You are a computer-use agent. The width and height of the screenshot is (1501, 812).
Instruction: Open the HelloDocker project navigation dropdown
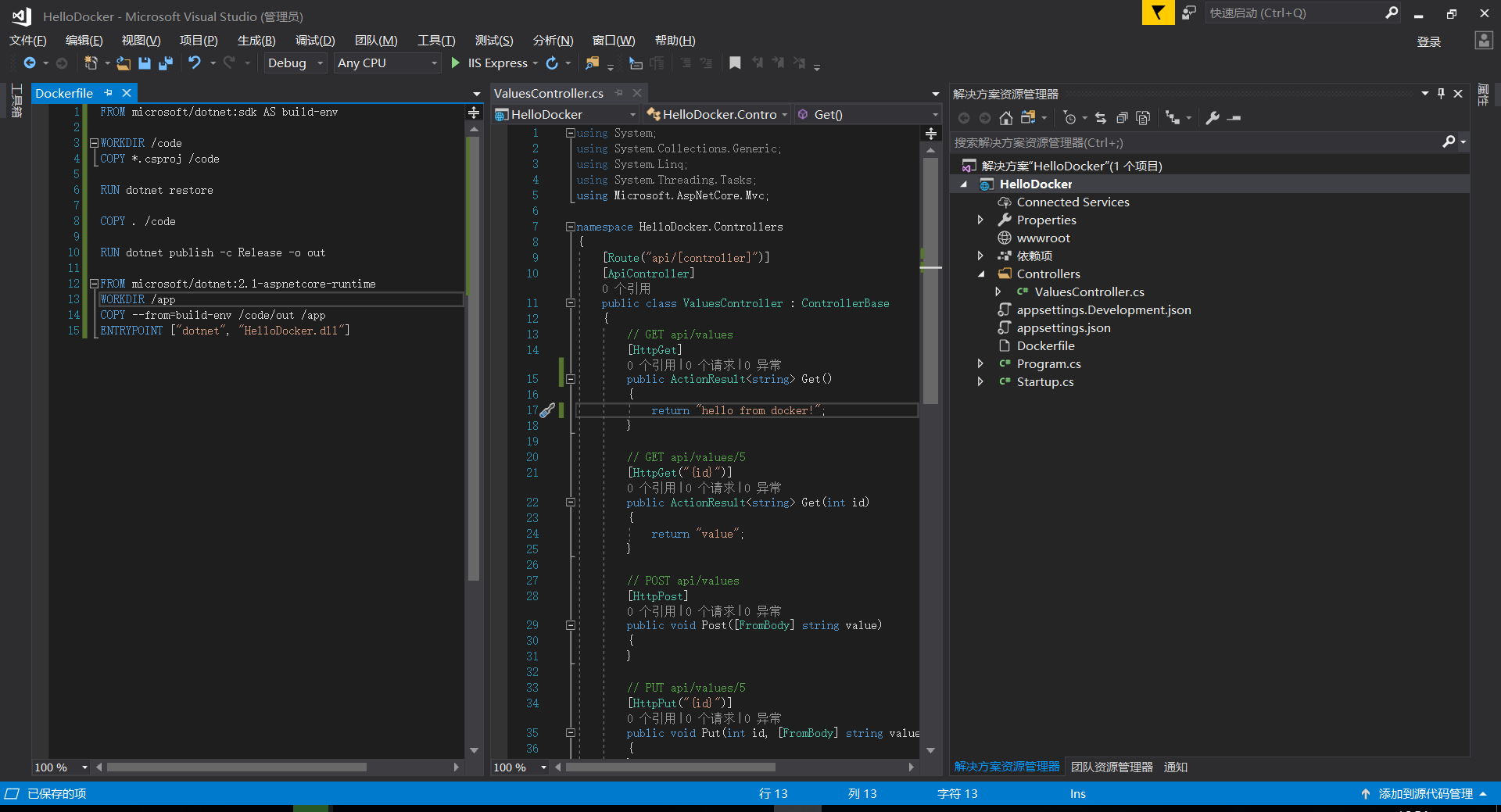pos(567,114)
